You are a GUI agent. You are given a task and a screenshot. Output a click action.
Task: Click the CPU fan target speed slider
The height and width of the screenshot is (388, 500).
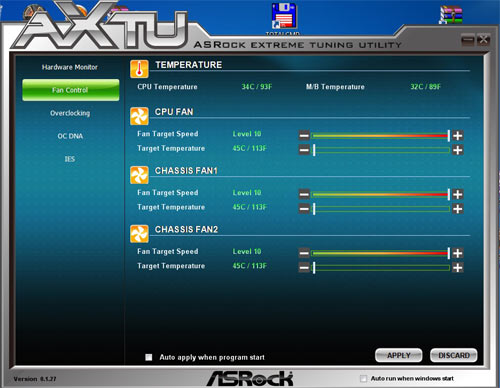(381, 135)
